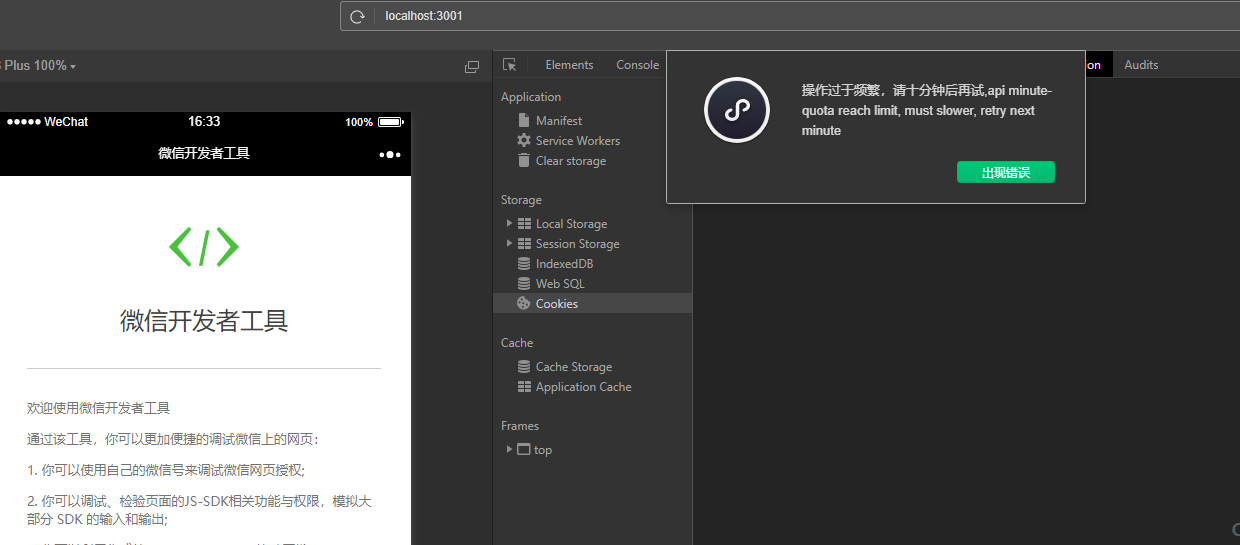The image size is (1240, 545).
Task: Click the Application Cache grid icon
Action: (524, 386)
